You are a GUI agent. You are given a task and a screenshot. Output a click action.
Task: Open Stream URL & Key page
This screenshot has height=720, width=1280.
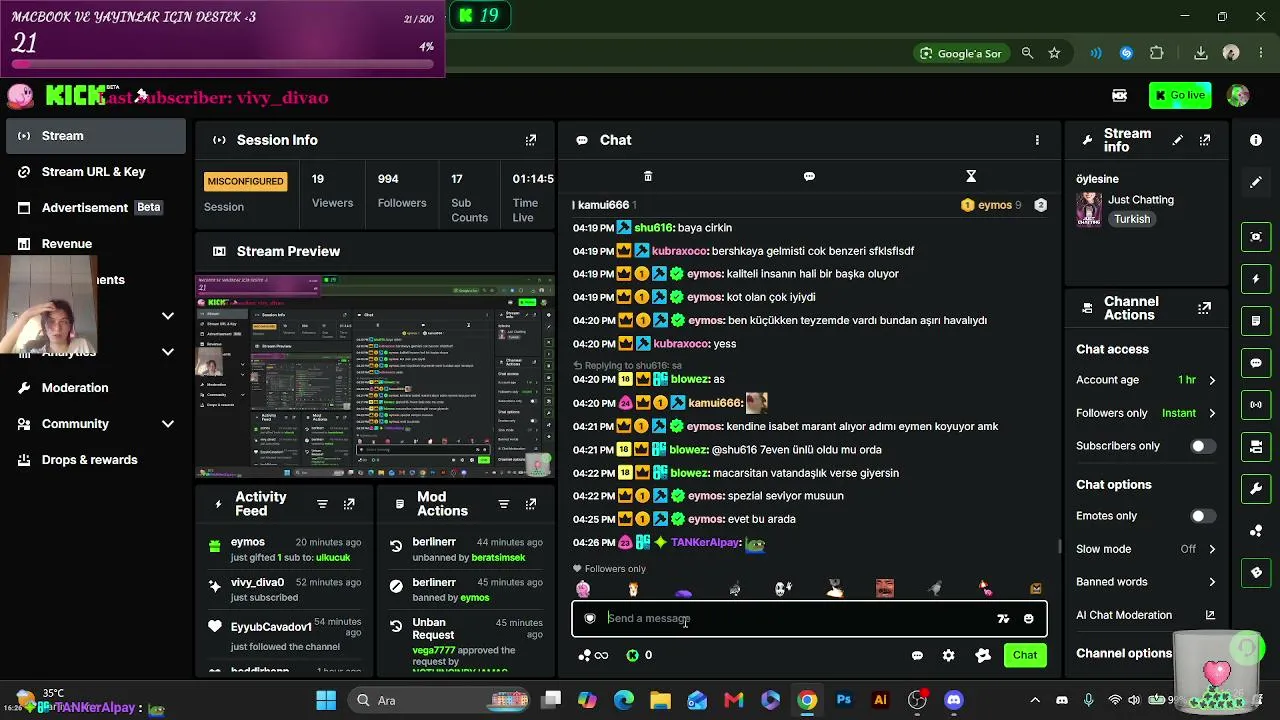96,172
